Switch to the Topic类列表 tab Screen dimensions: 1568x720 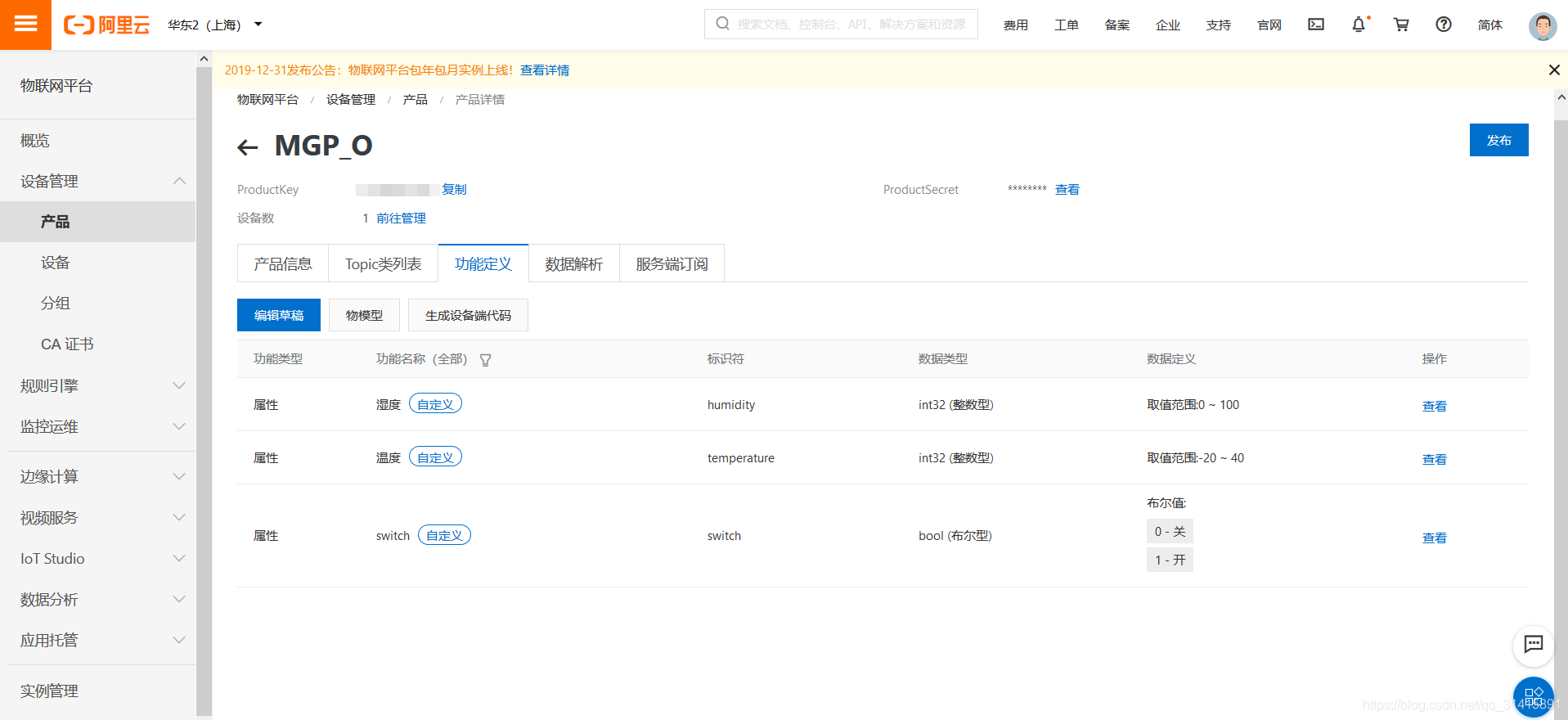pyautogui.click(x=384, y=263)
